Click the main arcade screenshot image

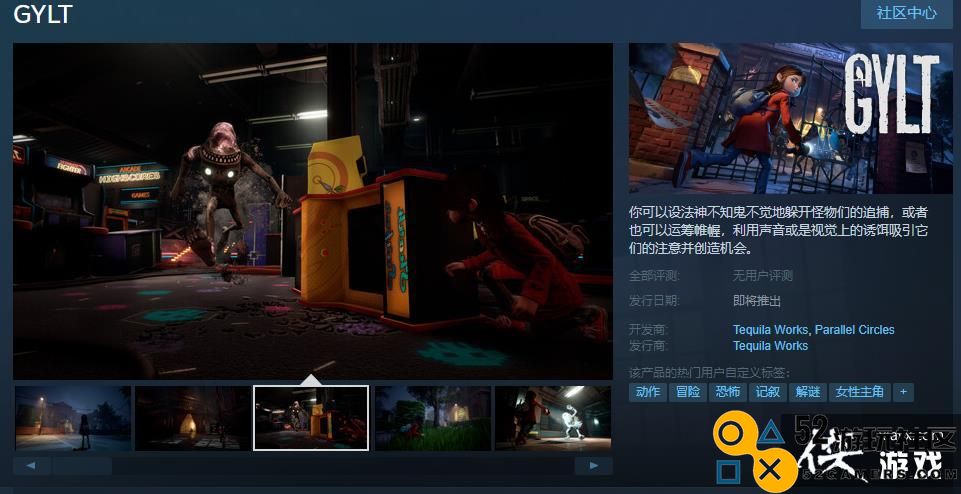(x=313, y=211)
